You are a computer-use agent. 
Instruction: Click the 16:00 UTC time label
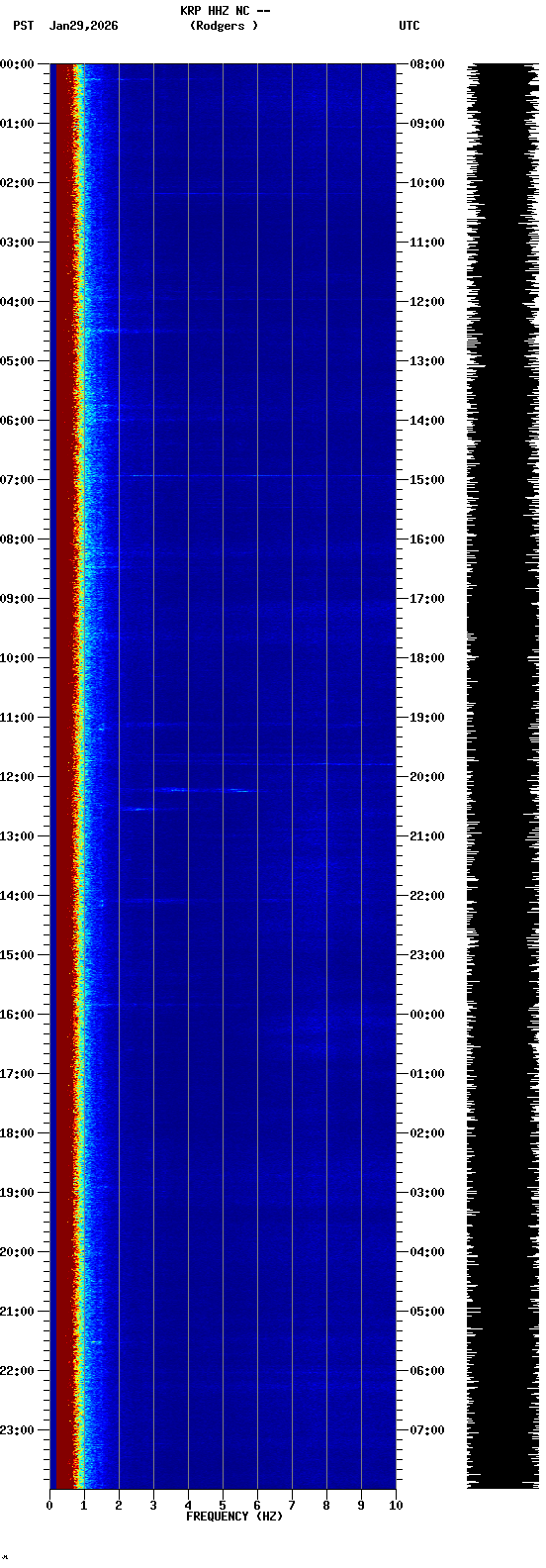click(x=427, y=539)
